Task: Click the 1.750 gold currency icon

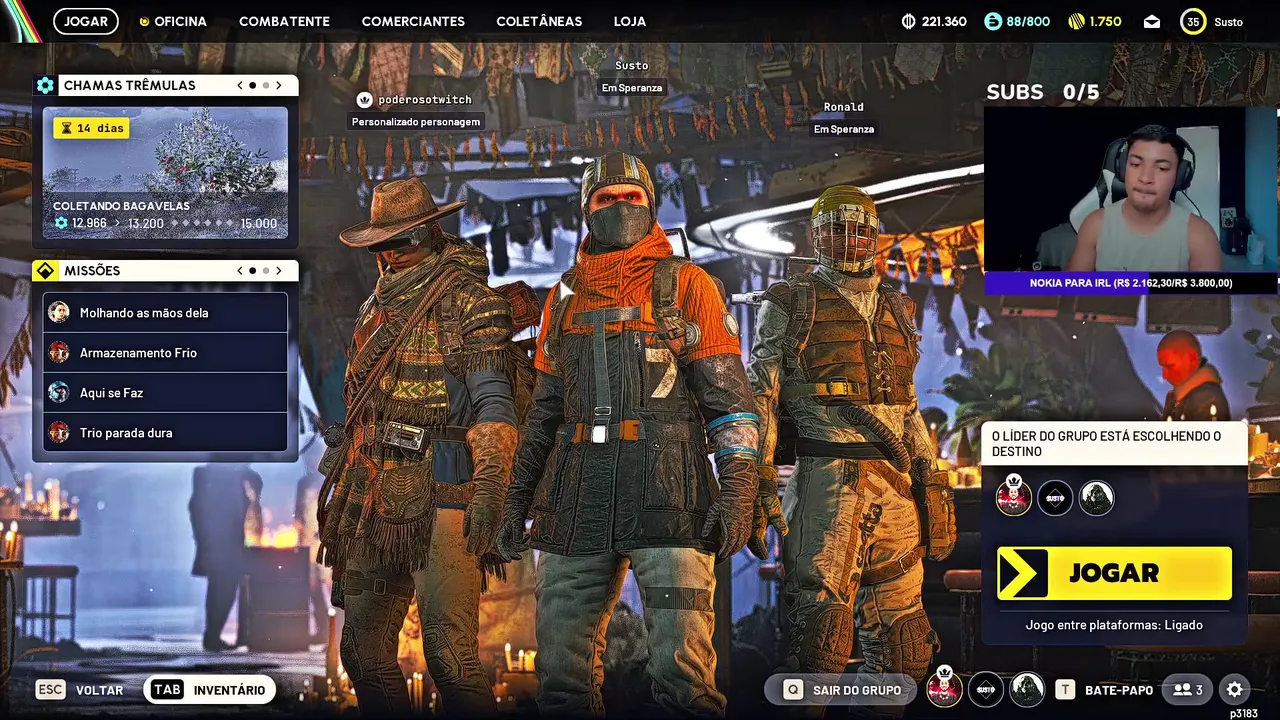Action: tap(1076, 21)
